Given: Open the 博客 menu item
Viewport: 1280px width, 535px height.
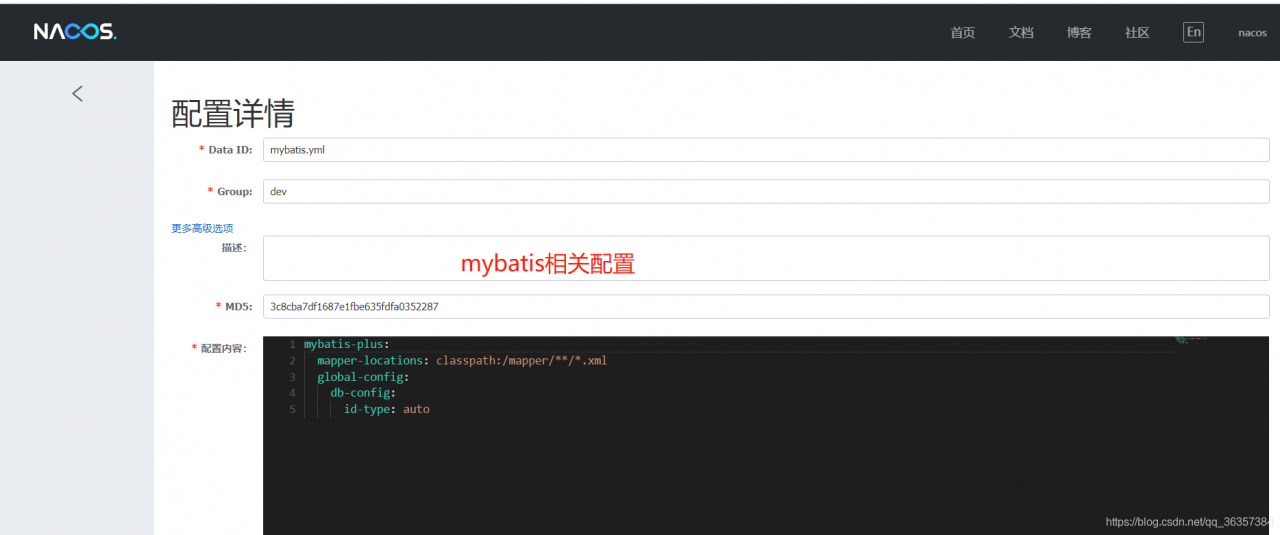Looking at the screenshot, I should point(1079,32).
